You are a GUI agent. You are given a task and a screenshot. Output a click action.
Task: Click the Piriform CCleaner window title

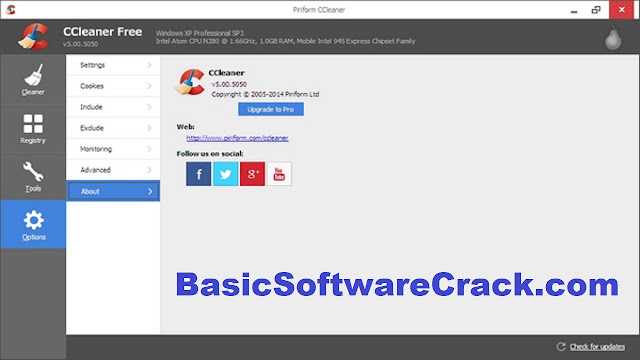point(319,10)
